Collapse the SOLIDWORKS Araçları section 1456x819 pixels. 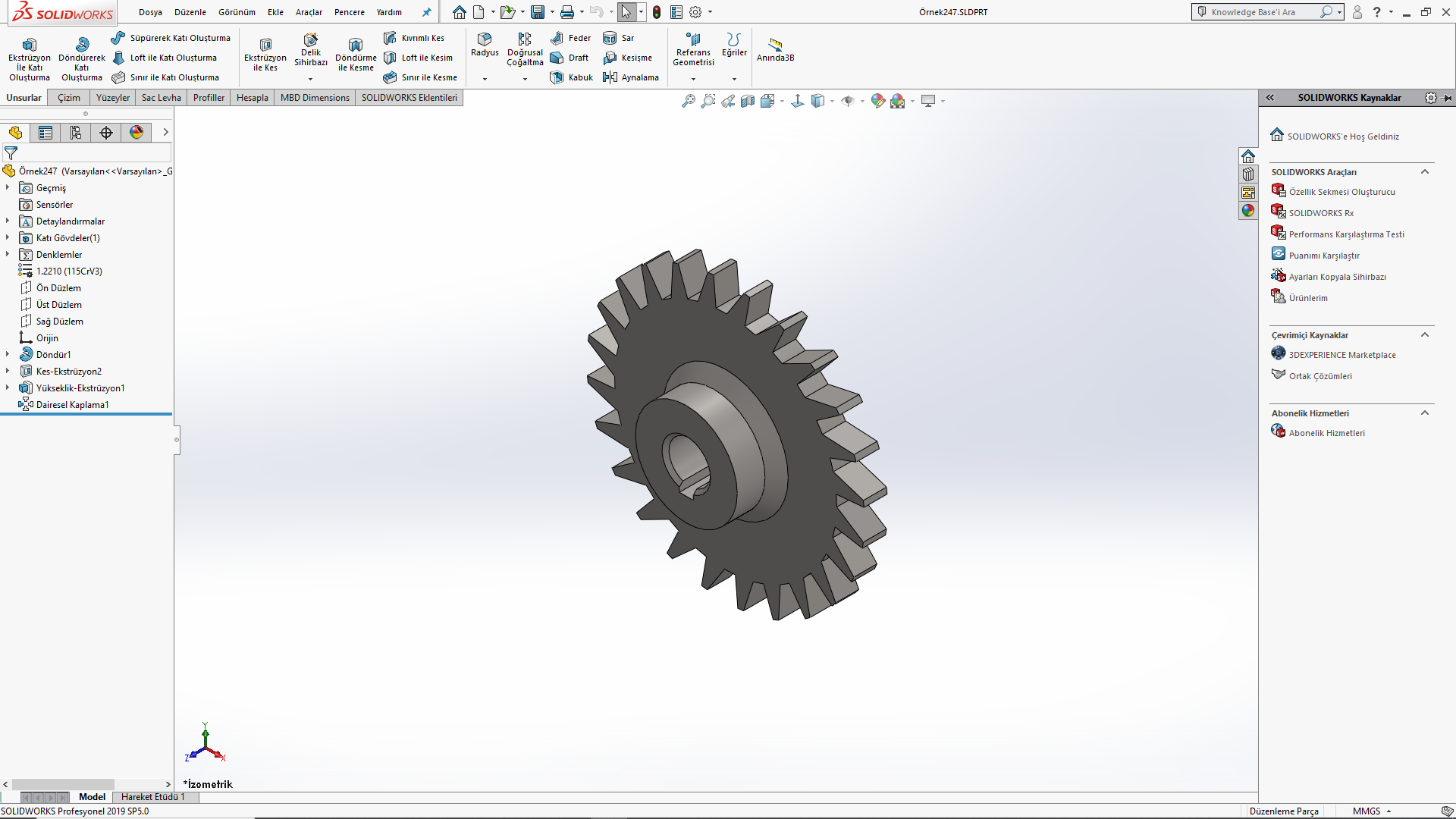tap(1425, 172)
